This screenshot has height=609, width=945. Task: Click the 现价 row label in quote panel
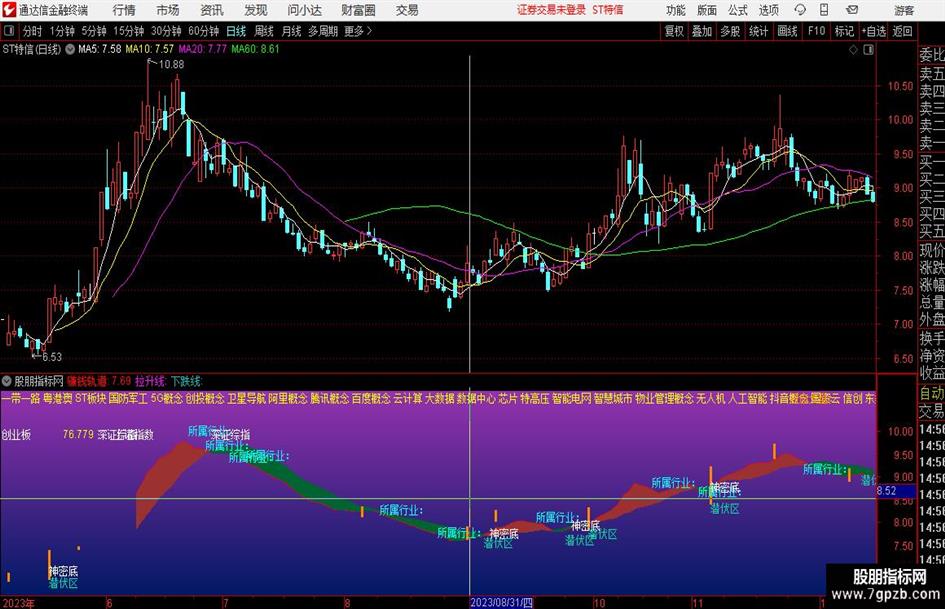932,250
